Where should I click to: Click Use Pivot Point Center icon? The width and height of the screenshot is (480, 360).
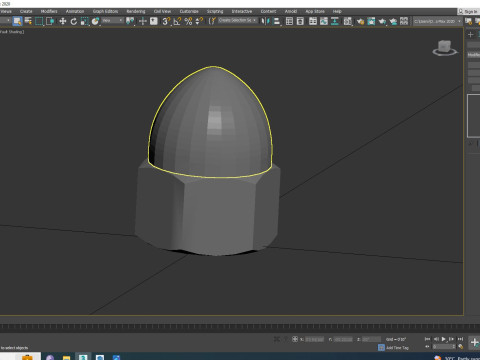[130, 21]
